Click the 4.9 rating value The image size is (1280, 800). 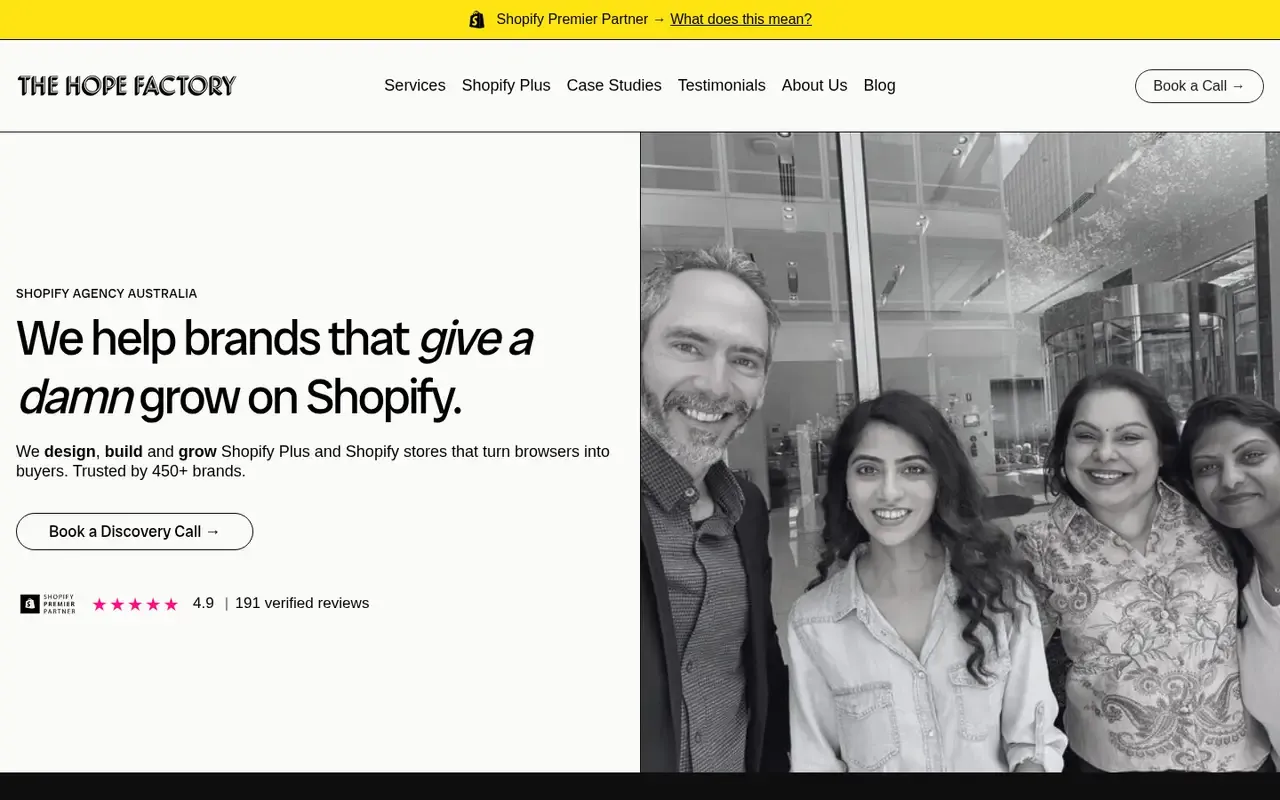click(203, 603)
